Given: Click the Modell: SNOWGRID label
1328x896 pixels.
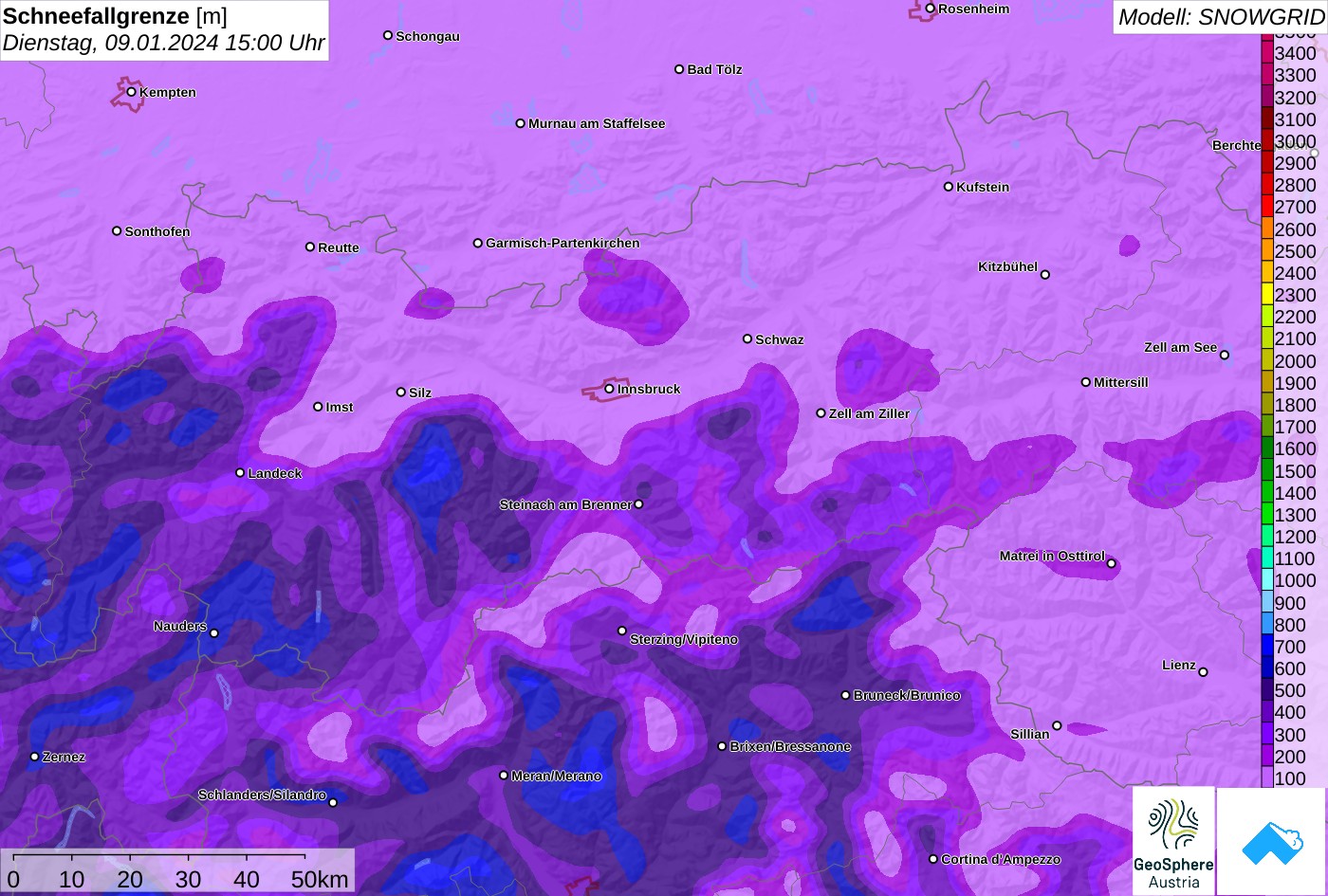Looking at the screenshot, I should pyautogui.click(x=1221, y=16).
